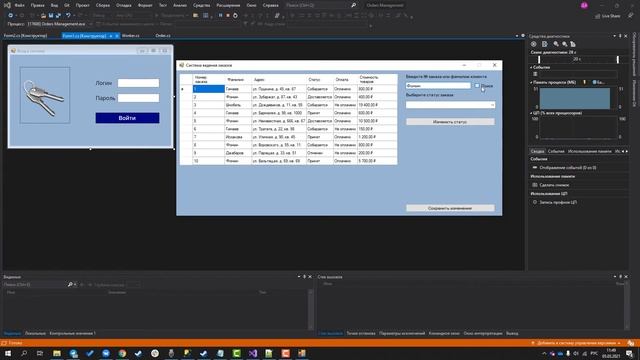
Task: Open Task View on the taskbar
Action: tap(40, 353)
